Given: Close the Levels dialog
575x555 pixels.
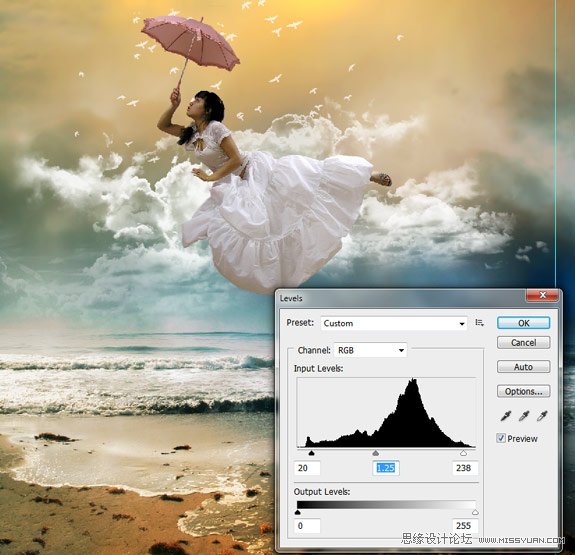Looking at the screenshot, I should pyautogui.click(x=543, y=295).
